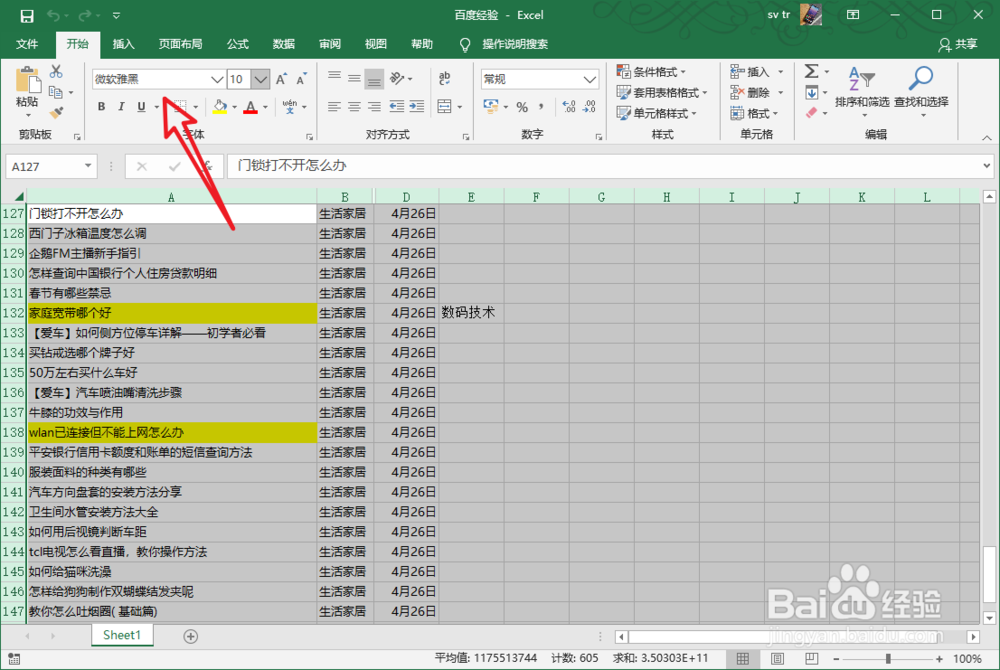The height and width of the screenshot is (670, 1000).
Task: Switch to 公式 Formulas tab
Action: pos(237,44)
